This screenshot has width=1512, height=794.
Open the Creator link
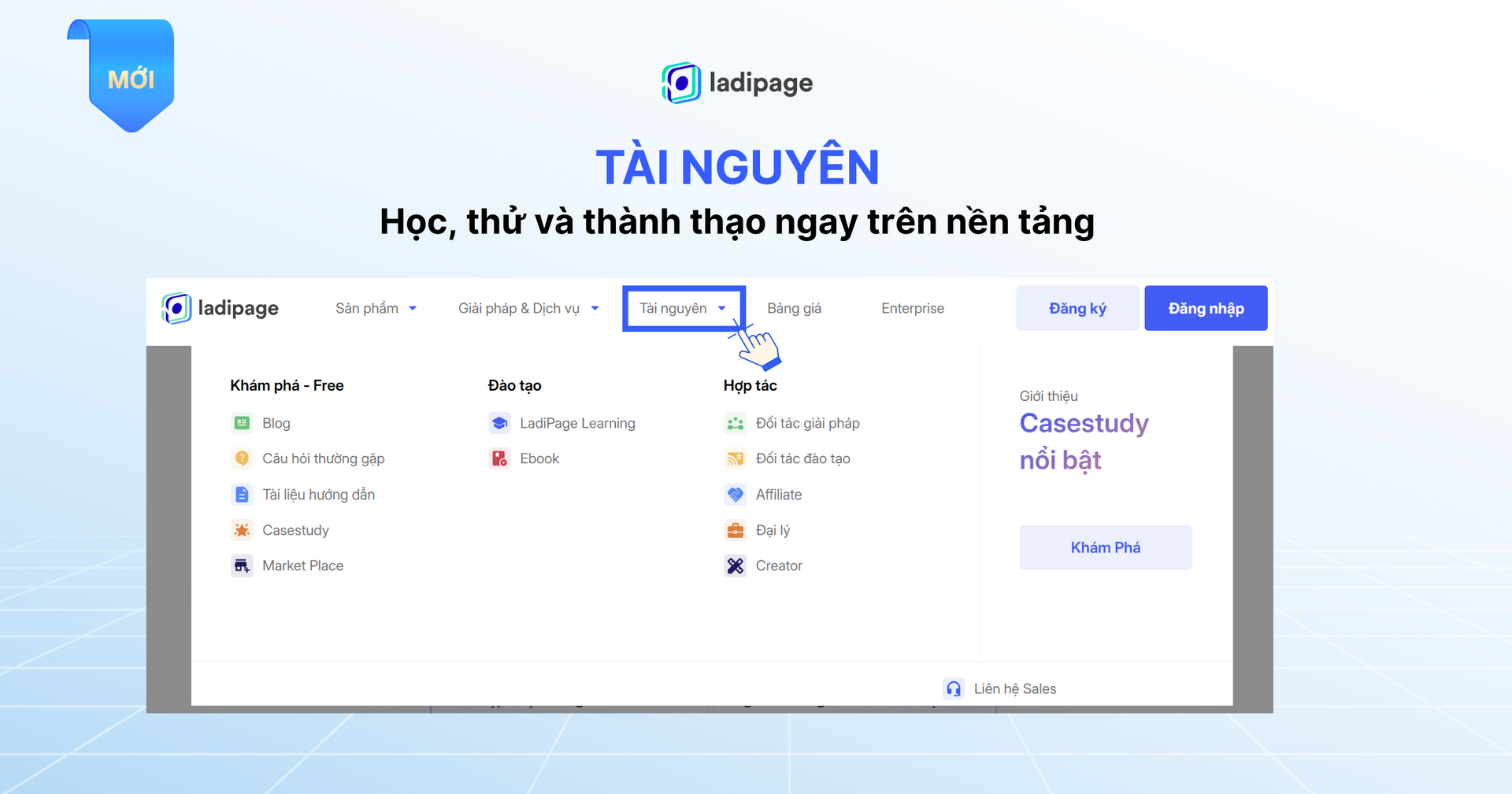pyautogui.click(x=779, y=566)
